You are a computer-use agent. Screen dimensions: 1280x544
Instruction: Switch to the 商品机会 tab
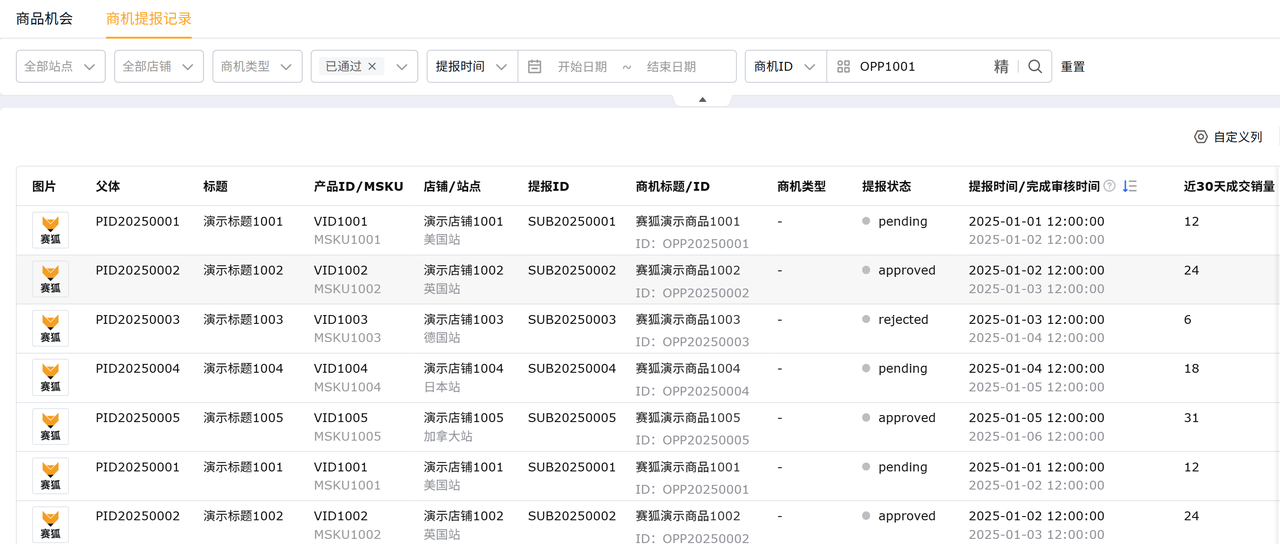coord(44,18)
